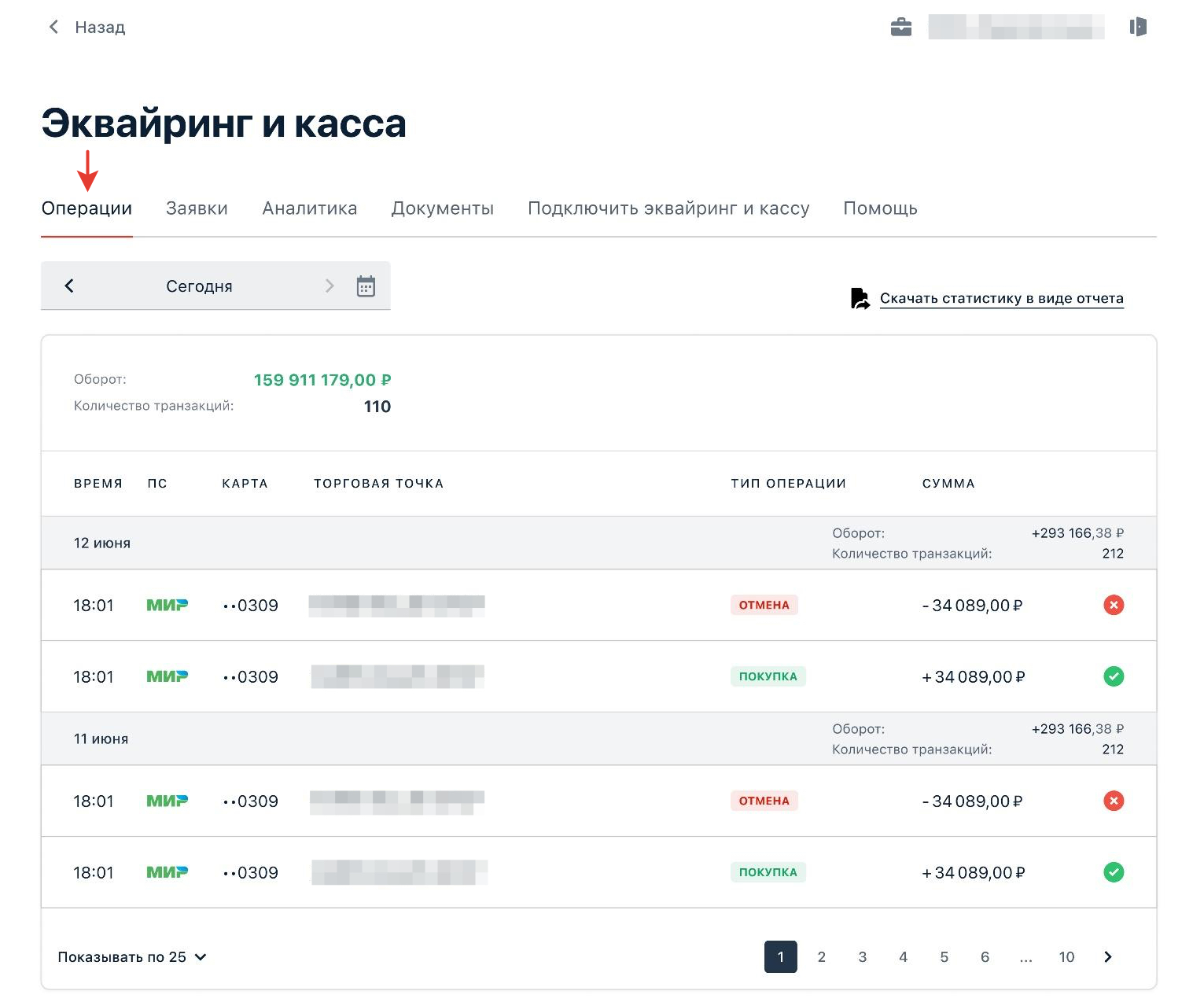Click the logout icon at top right
The width and height of the screenshot is (1204, 1002).
[1139, 26]
